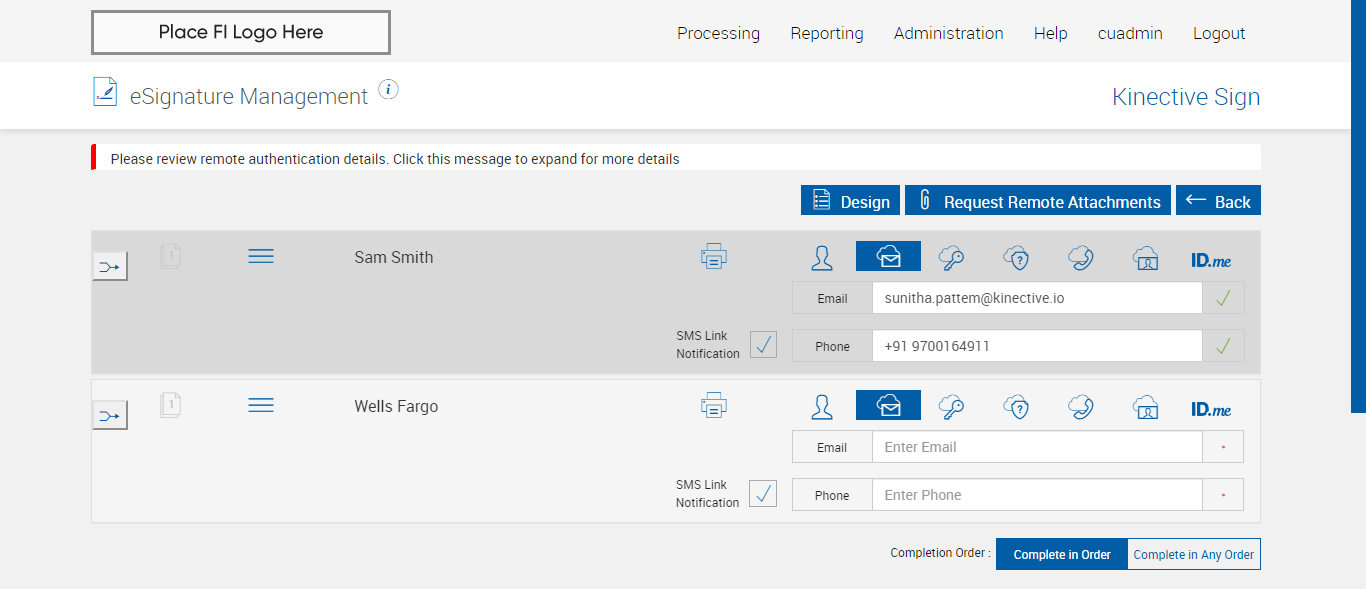Click the Design button
1366x589 pixels.
tap(850, 201)
